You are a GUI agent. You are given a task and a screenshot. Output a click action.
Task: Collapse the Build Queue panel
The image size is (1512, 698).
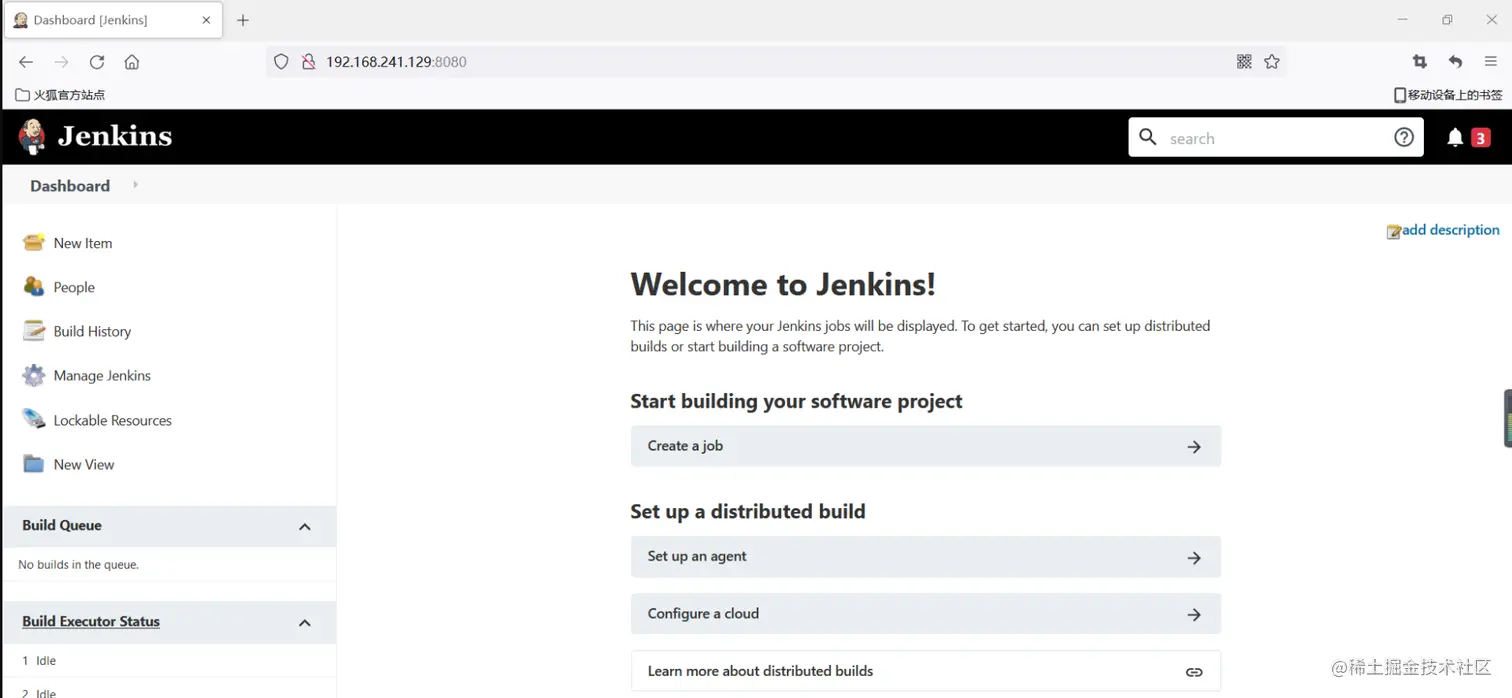(305, 527)
